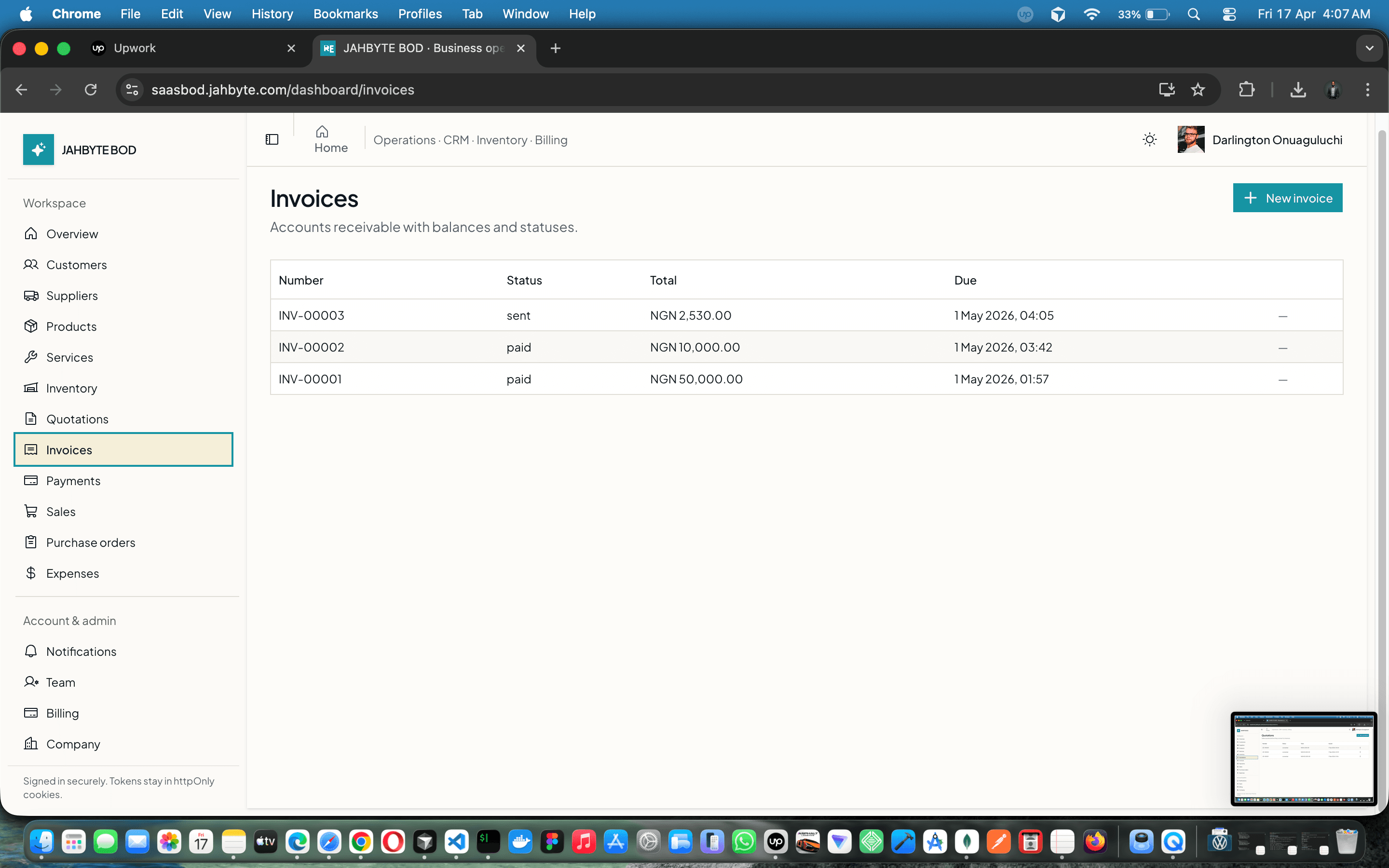Open the Chrome tab overview chevron
Image resolution: width=1389 pixels, height=868 pixels.
pyautogui.click(x=1370, y=48)
